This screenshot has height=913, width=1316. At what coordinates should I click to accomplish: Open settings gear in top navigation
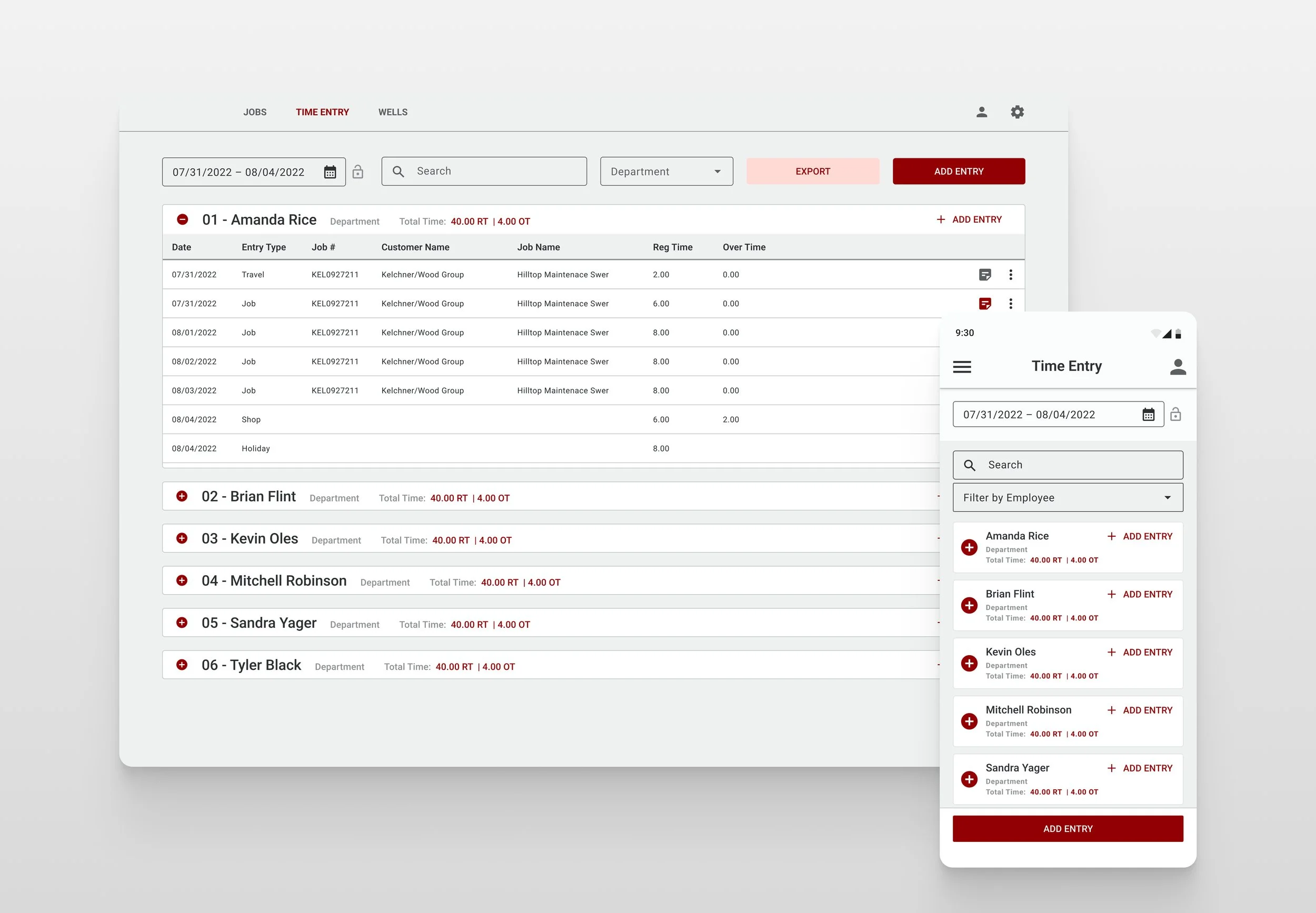click(1017, 112)
